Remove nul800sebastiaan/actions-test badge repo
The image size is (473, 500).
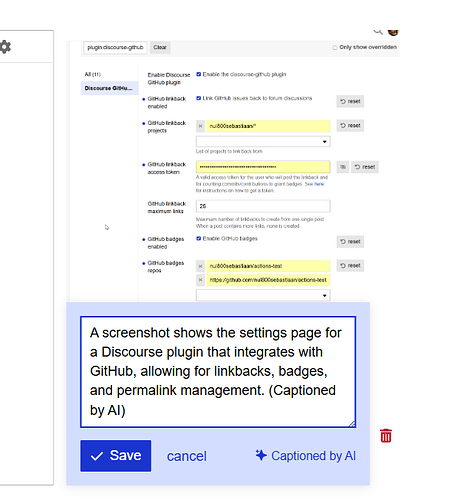pyautogui.click(x=200, y=266)
